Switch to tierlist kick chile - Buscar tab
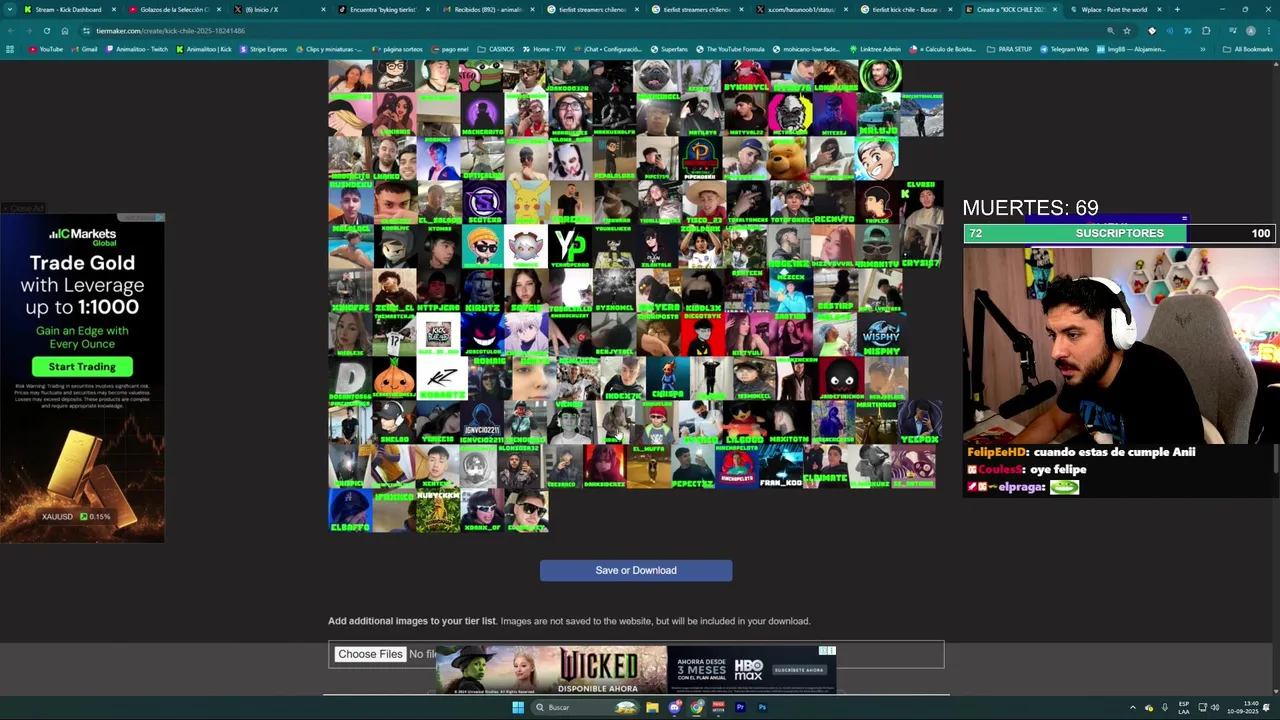 [905, 9]
